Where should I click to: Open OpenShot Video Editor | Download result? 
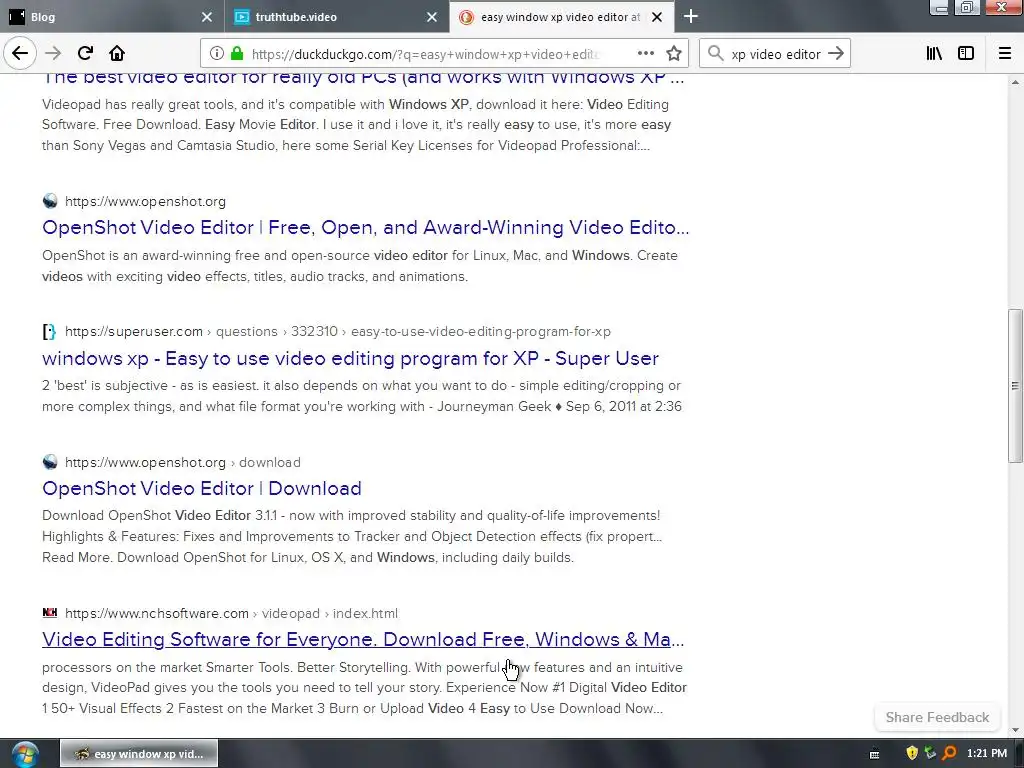coord(202,488)
